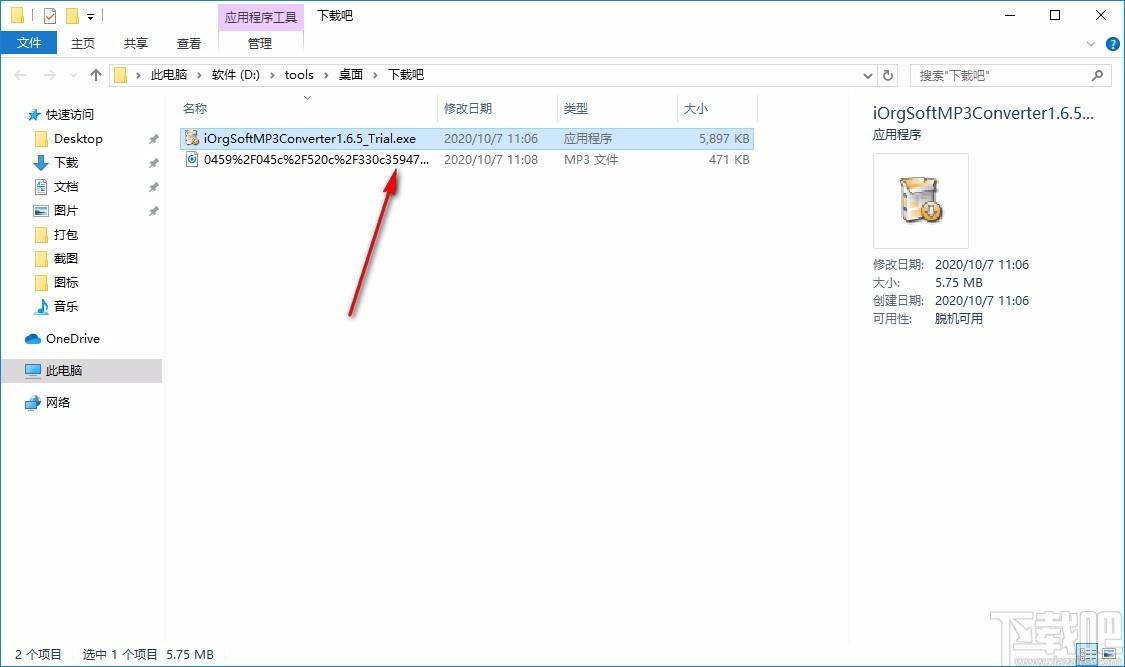
Task: Click the preview thumbnail in details pane
Action: click(921, 201)
